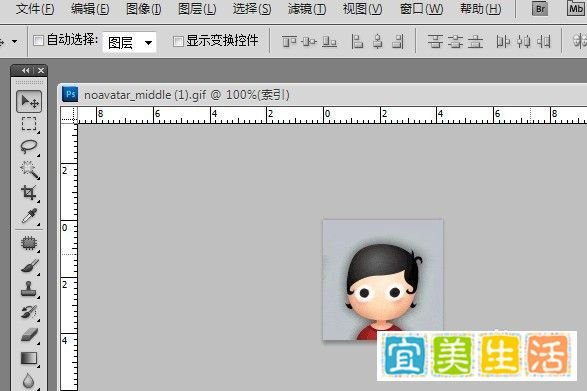587x391 pixels.
Task: Click align top edges icon
Action: point(289,41)
